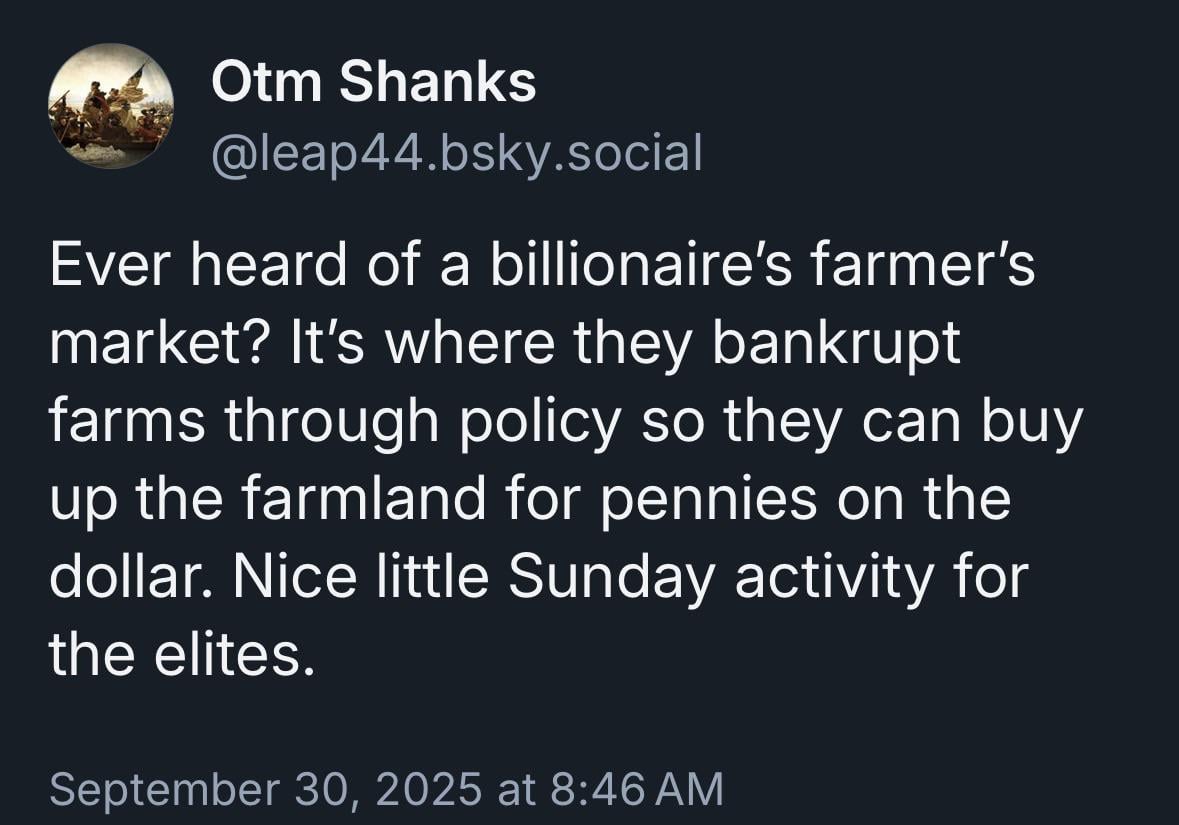Click the phrase "pennies on the"
This screenshot has height=825, width=1179.
click(x=805, y=499)
